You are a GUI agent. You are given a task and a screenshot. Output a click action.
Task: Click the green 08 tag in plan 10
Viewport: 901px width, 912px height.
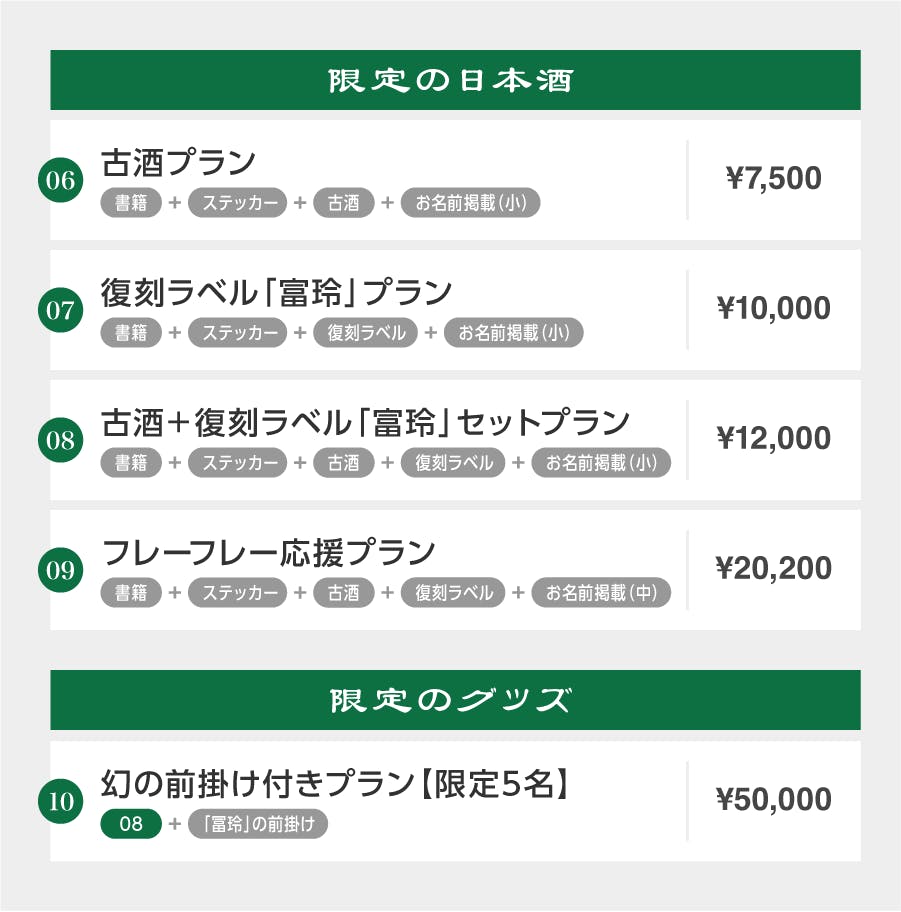[x=131, y=825]
